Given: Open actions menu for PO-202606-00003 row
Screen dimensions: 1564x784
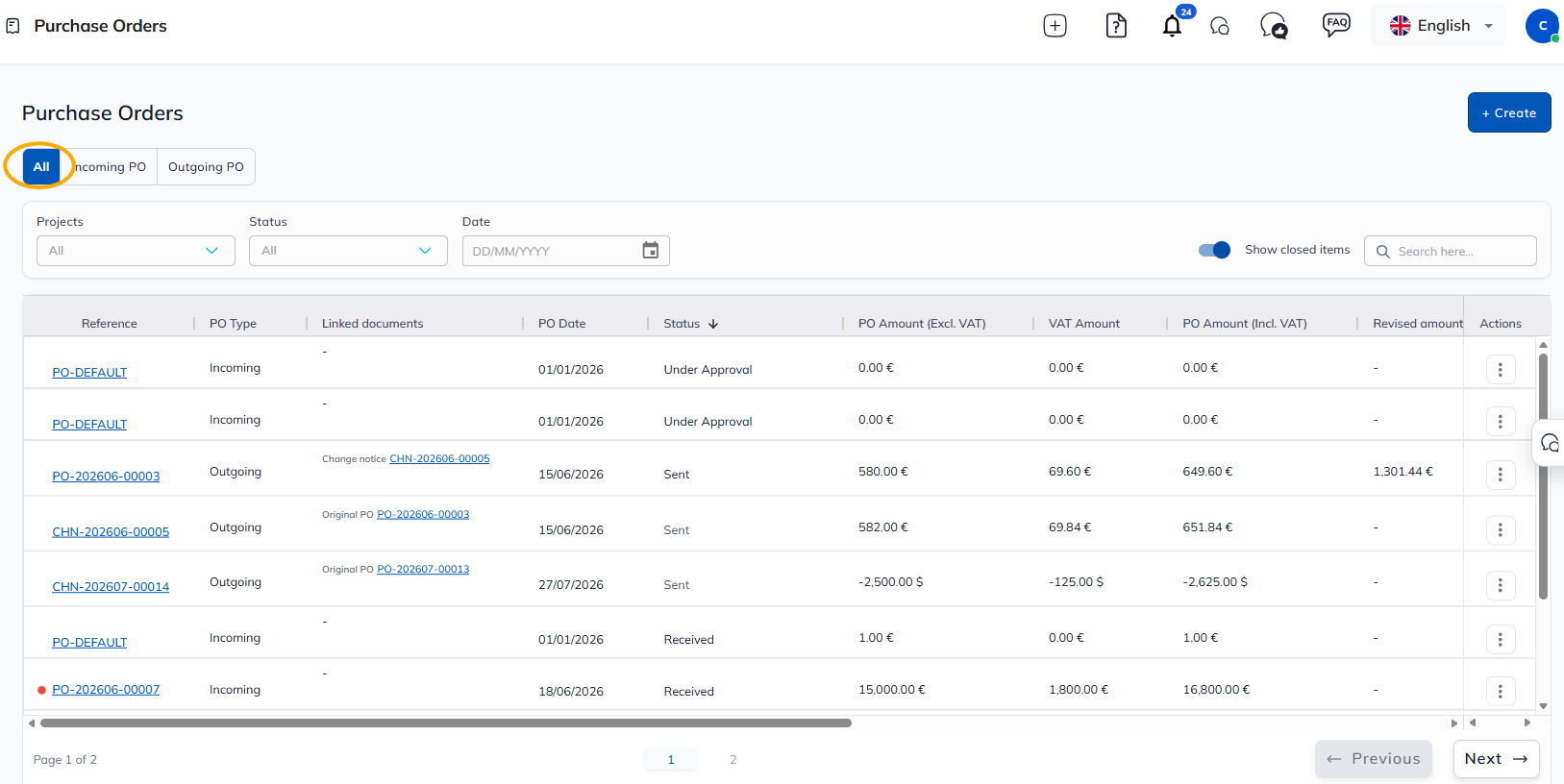Looking at the screenshot, I should [x=1500, y=474].
